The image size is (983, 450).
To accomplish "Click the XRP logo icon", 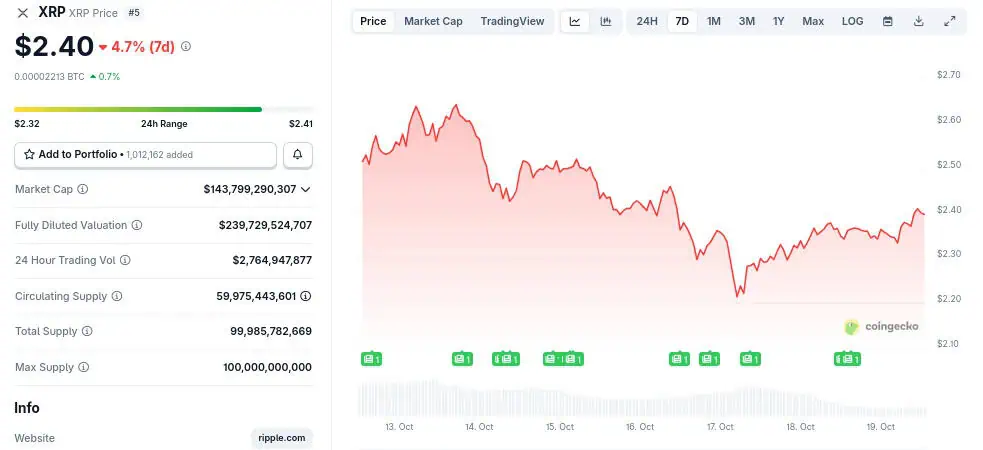I will pyautogui.click(x=23, y=13).
